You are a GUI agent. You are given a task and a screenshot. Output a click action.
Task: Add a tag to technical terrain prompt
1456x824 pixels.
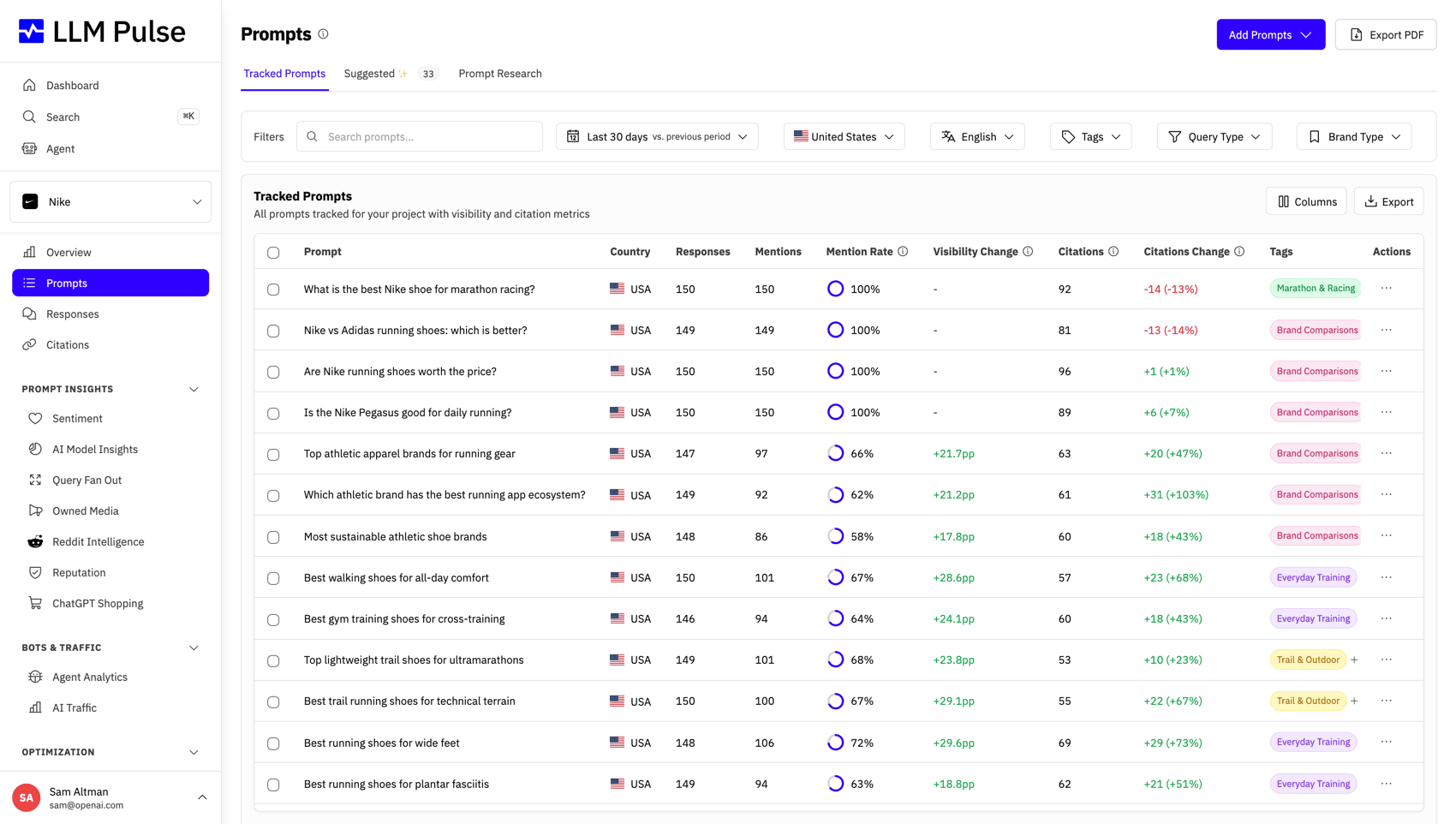1354,701
